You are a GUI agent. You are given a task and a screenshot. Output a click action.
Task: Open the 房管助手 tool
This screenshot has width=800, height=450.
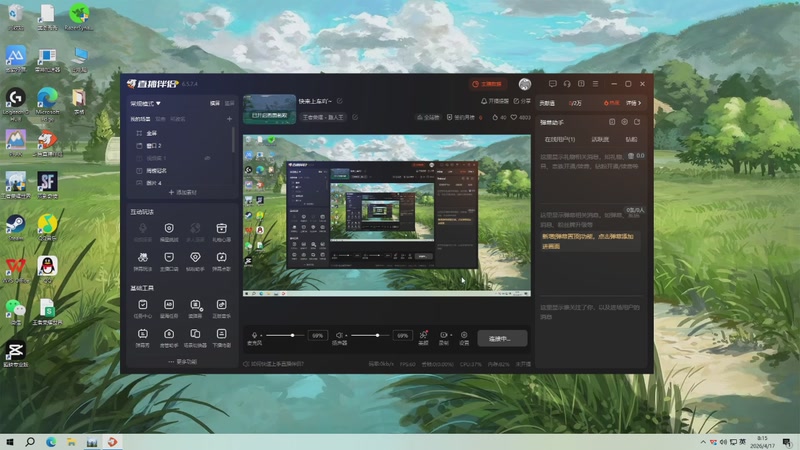pyautogui.click(x=169, y=337)
